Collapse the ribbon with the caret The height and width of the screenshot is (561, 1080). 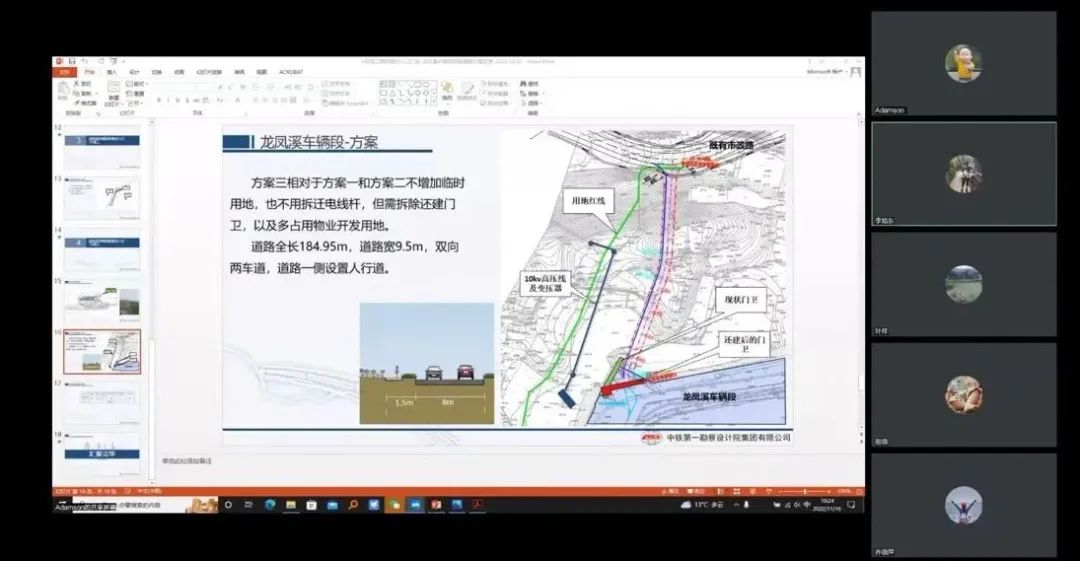pyautogui.click(x=859, y=114)
